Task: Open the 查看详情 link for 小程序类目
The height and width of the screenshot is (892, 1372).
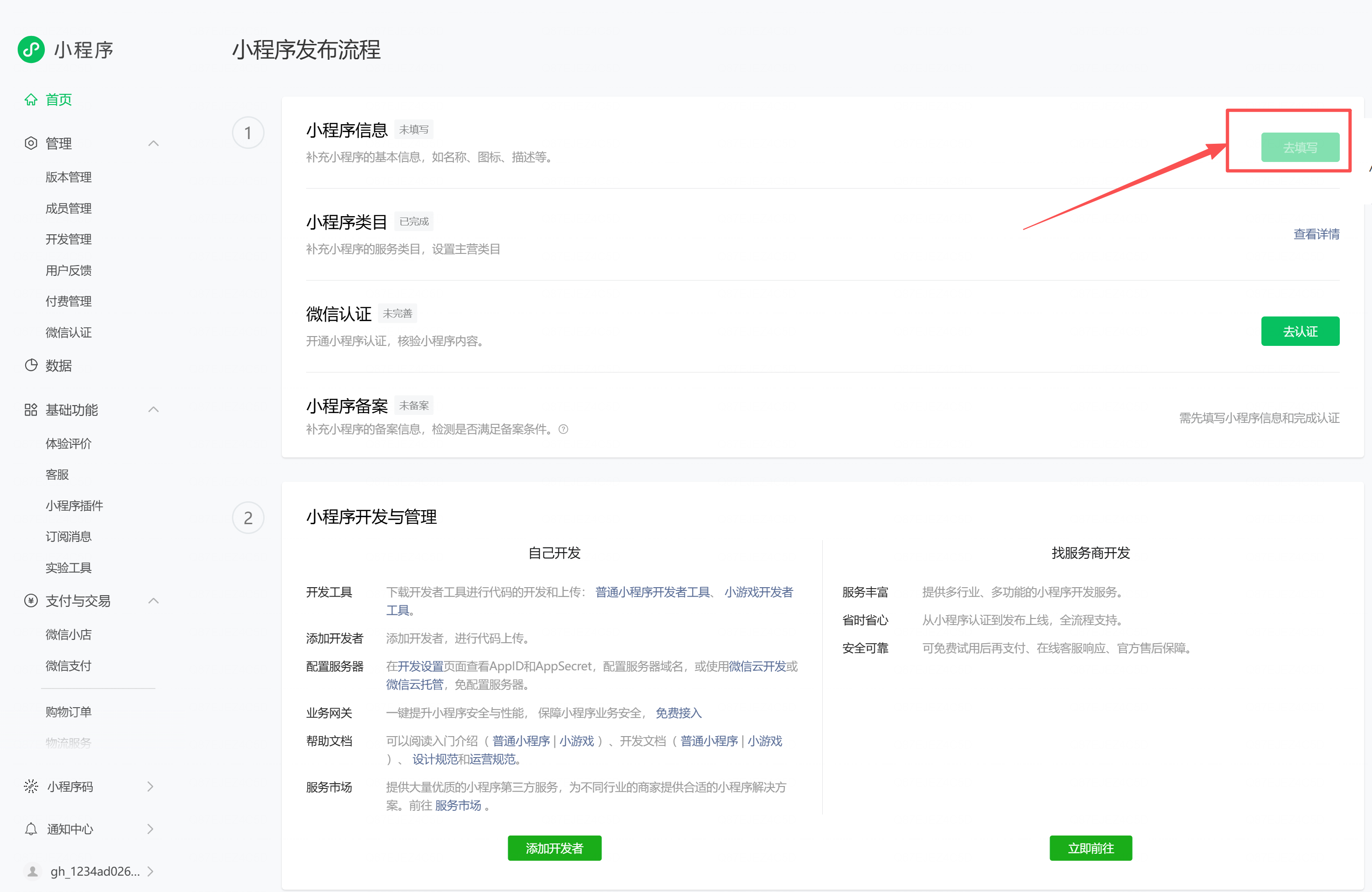Action: point(1316,234)
